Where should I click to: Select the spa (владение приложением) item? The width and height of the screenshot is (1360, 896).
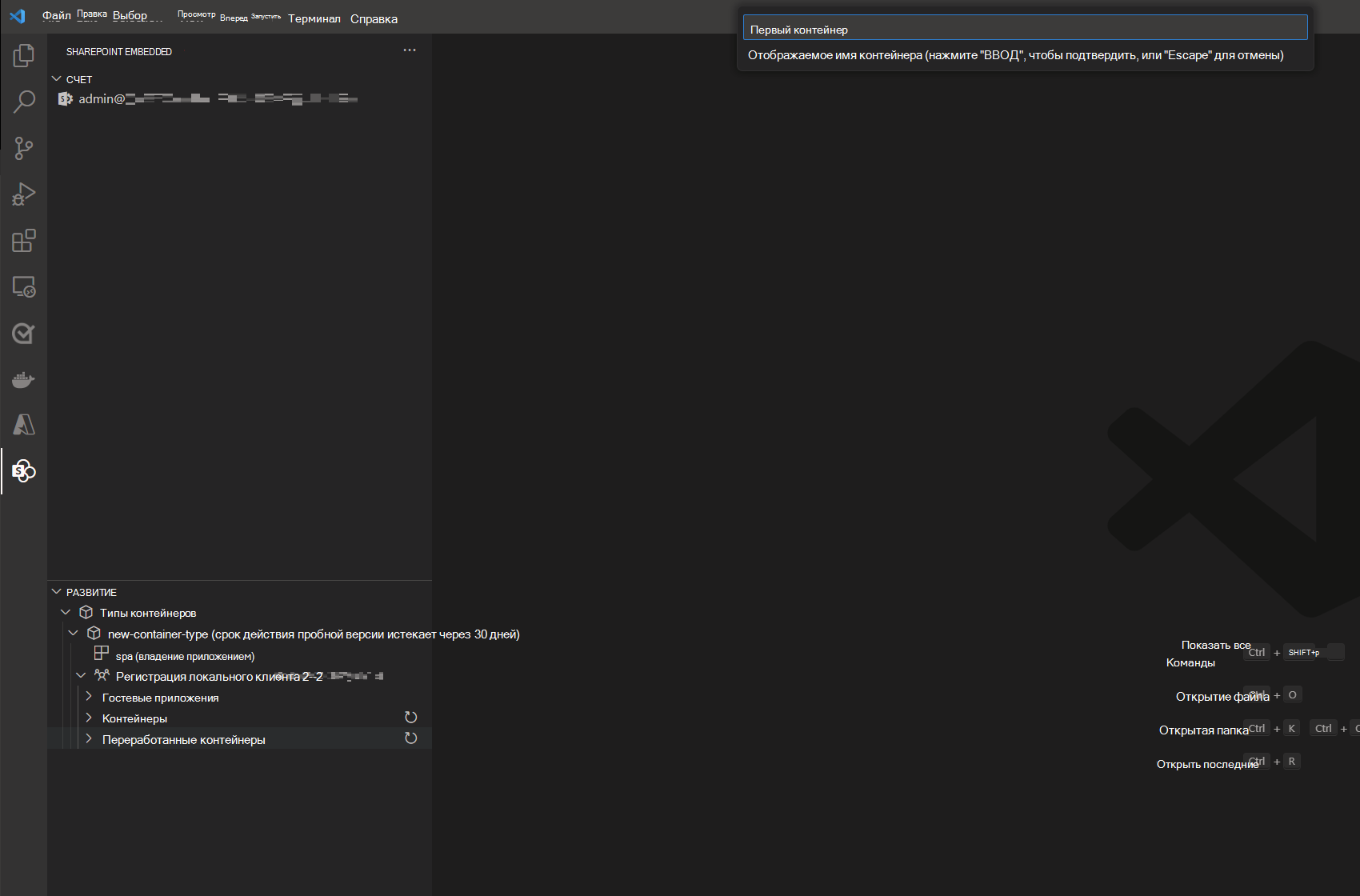[x=186, y=656]
